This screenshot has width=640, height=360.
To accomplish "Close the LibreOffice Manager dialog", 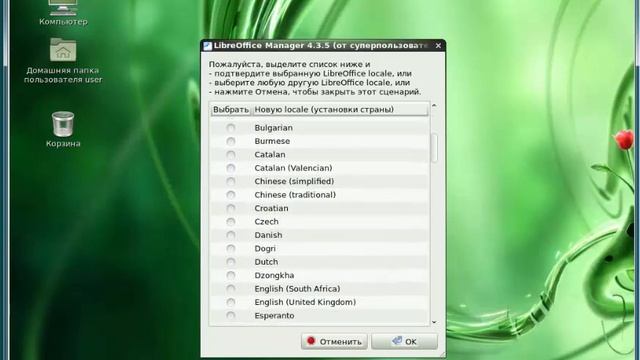I will 438,46.
